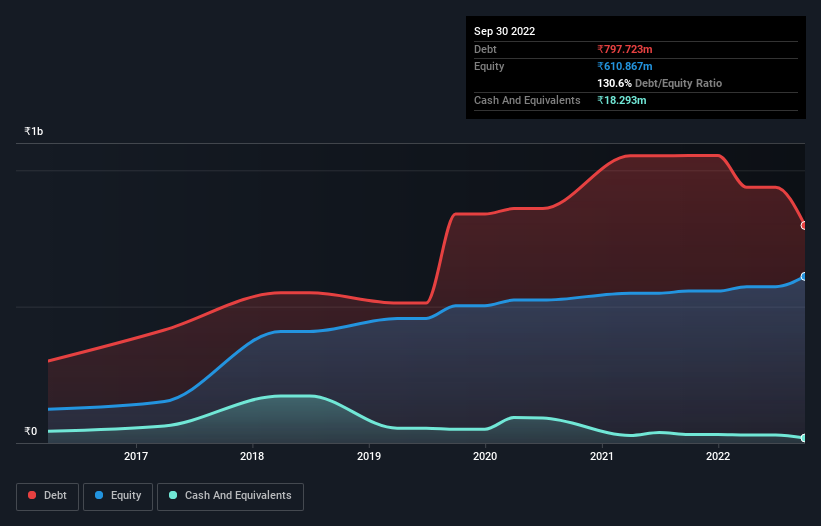Click the ₹610.867m equity value
Viewport: 821px width, 526px height.
[x=625, y=66]
